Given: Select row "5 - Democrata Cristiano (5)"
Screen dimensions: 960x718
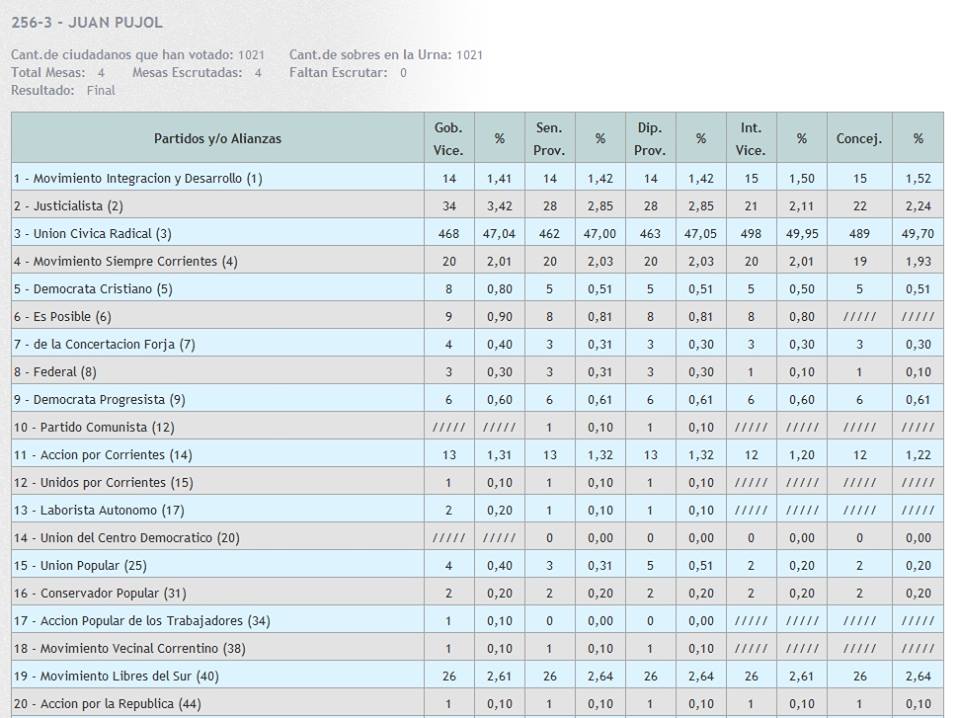Looking at the screenshot, I should [478, 288].
